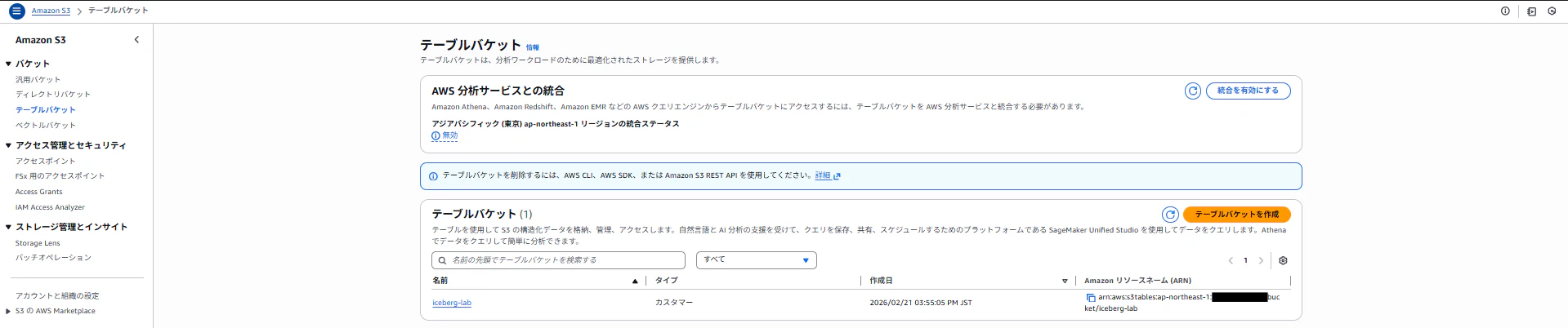Open the すべて type filter dropdown
Image resolution: width=1568 pixels, height=328 pixels.
[756, 259]
